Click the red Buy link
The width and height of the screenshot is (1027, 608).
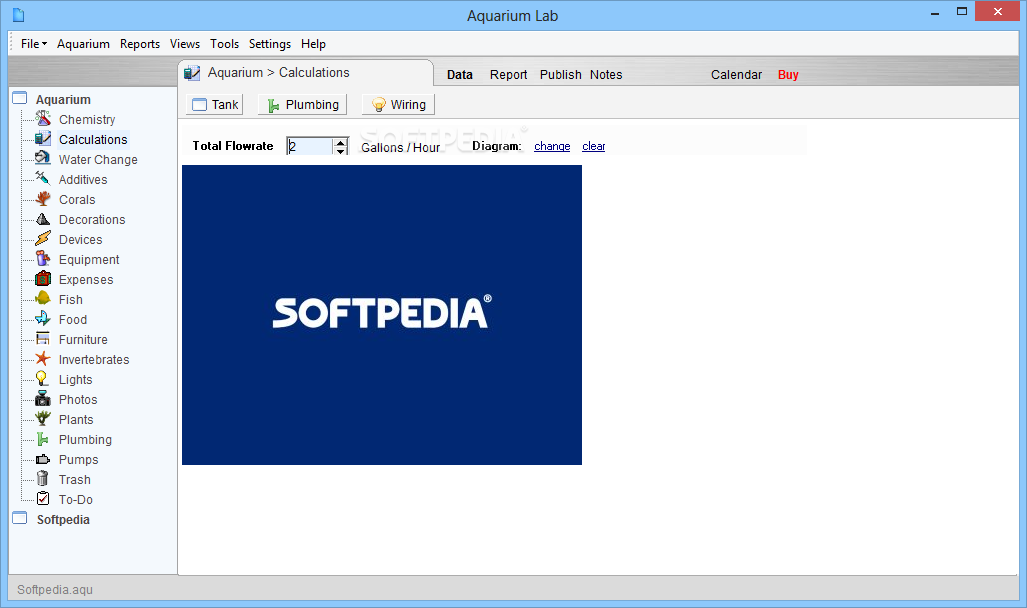pyautogui.click(x=788, y=75)
